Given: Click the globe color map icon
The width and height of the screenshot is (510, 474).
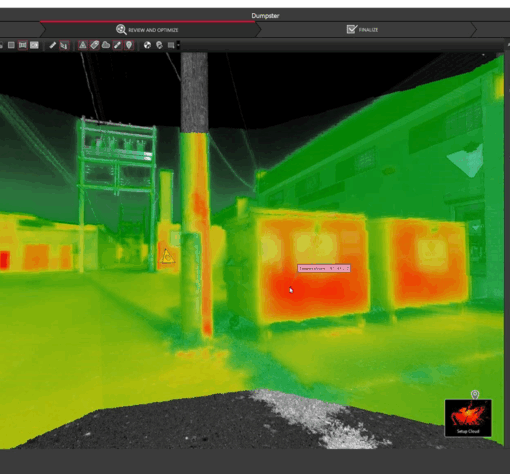Looking at the screenshot, I should pos(147,45).
